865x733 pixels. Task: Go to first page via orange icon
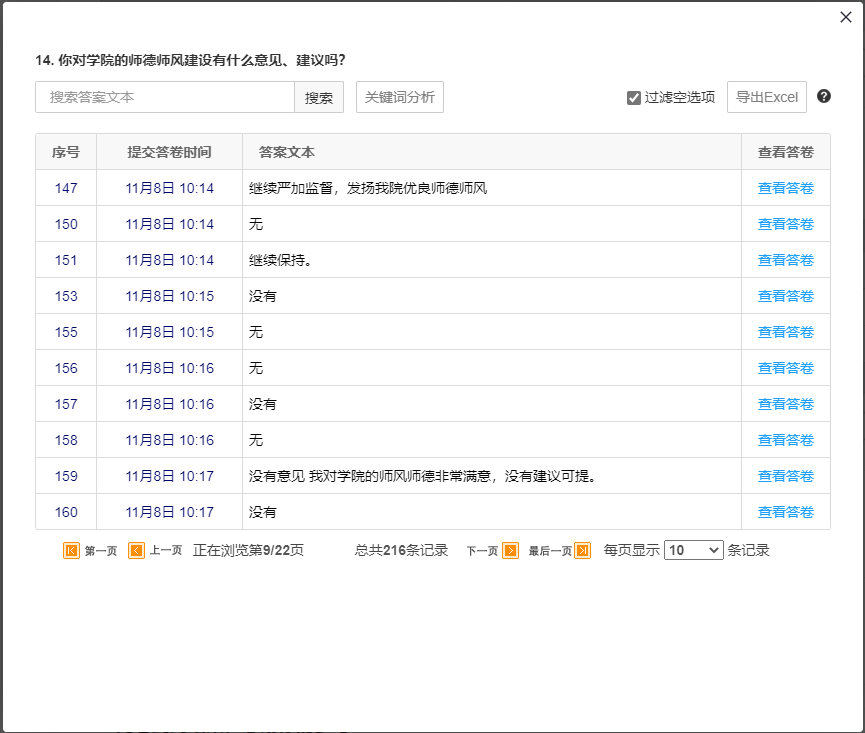click(72, 550)
